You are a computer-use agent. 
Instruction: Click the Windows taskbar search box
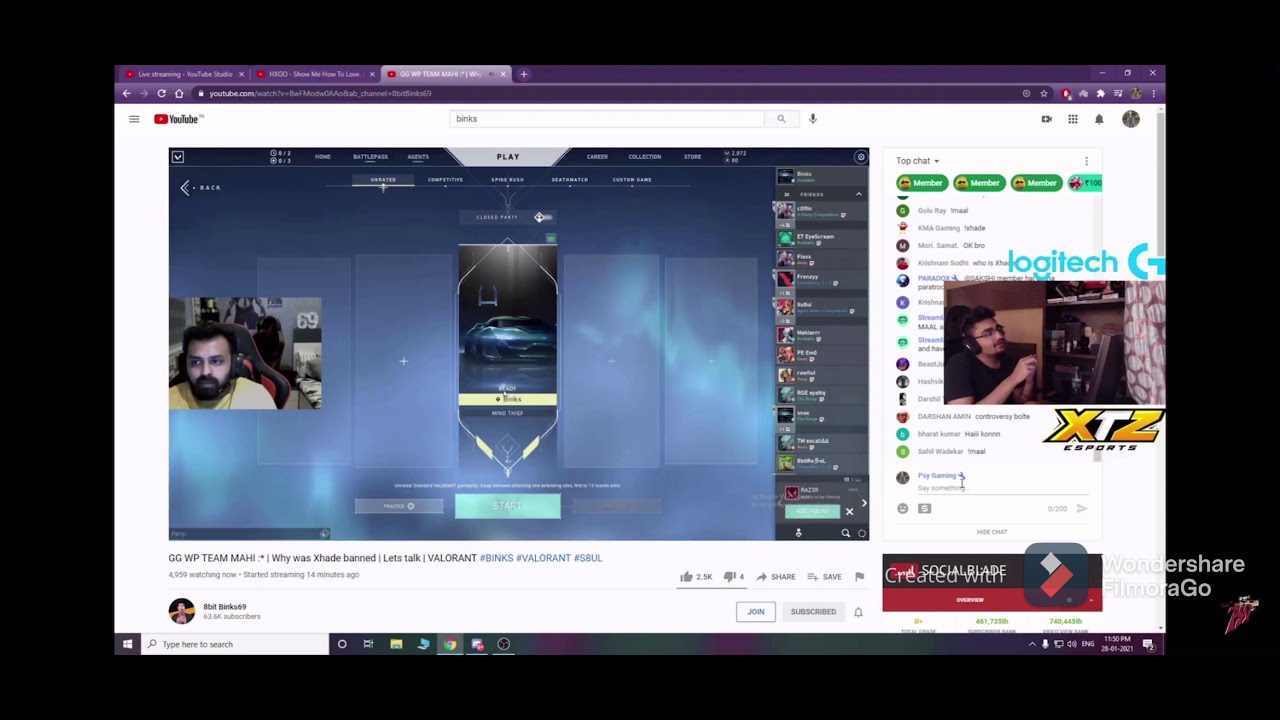click(x=234, y=644)
